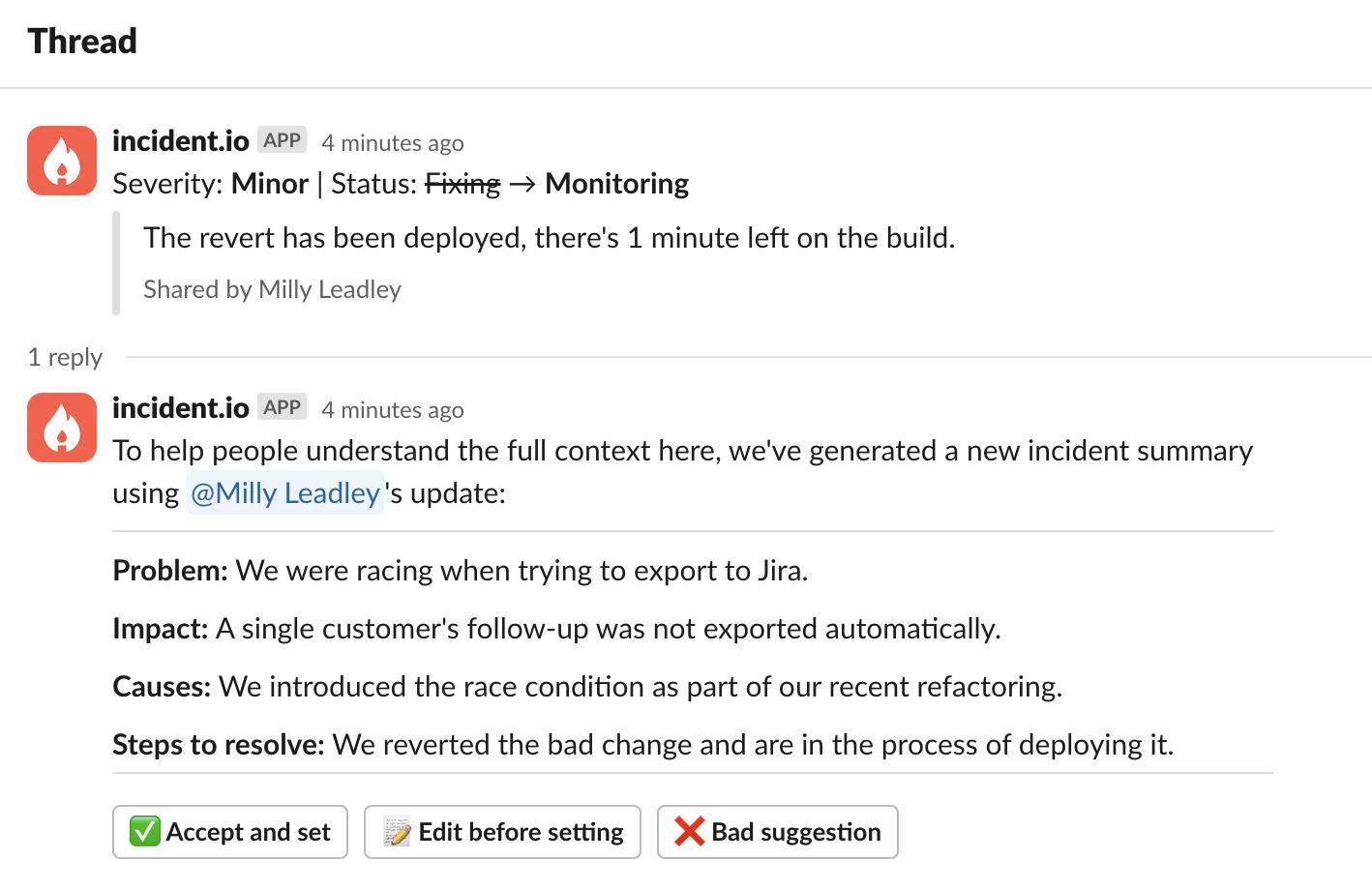Click the 'Shared by Milly Leadley' text
Screen dimensions: 1372x890
coord(272,289)
